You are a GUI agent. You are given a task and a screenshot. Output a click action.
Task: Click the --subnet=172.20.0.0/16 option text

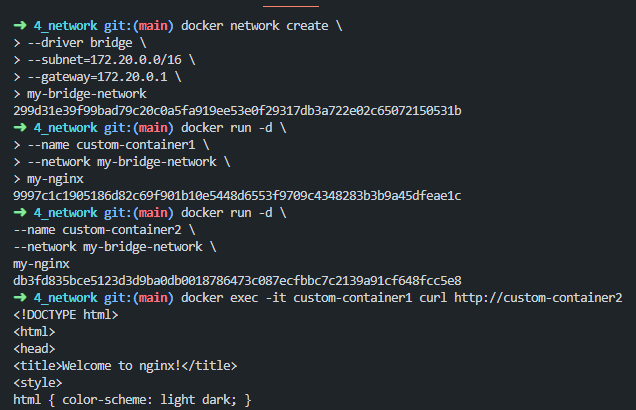pos(105,60)
